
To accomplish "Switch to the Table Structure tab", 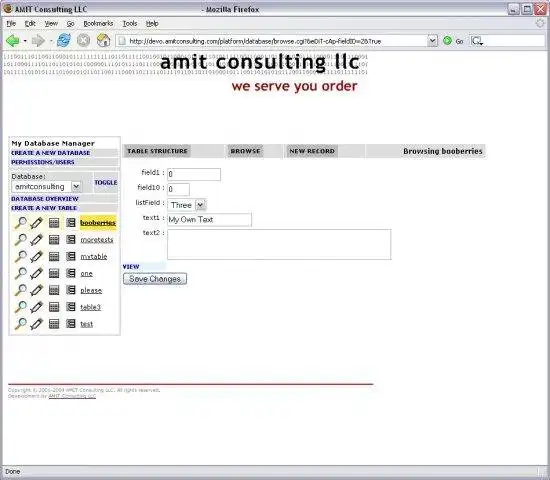I will [x=157, y=151].
